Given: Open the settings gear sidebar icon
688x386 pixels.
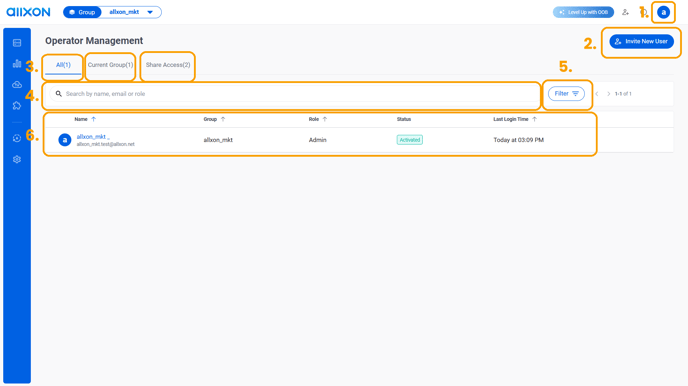Looking at the screenshot, I should coord(17,159).
